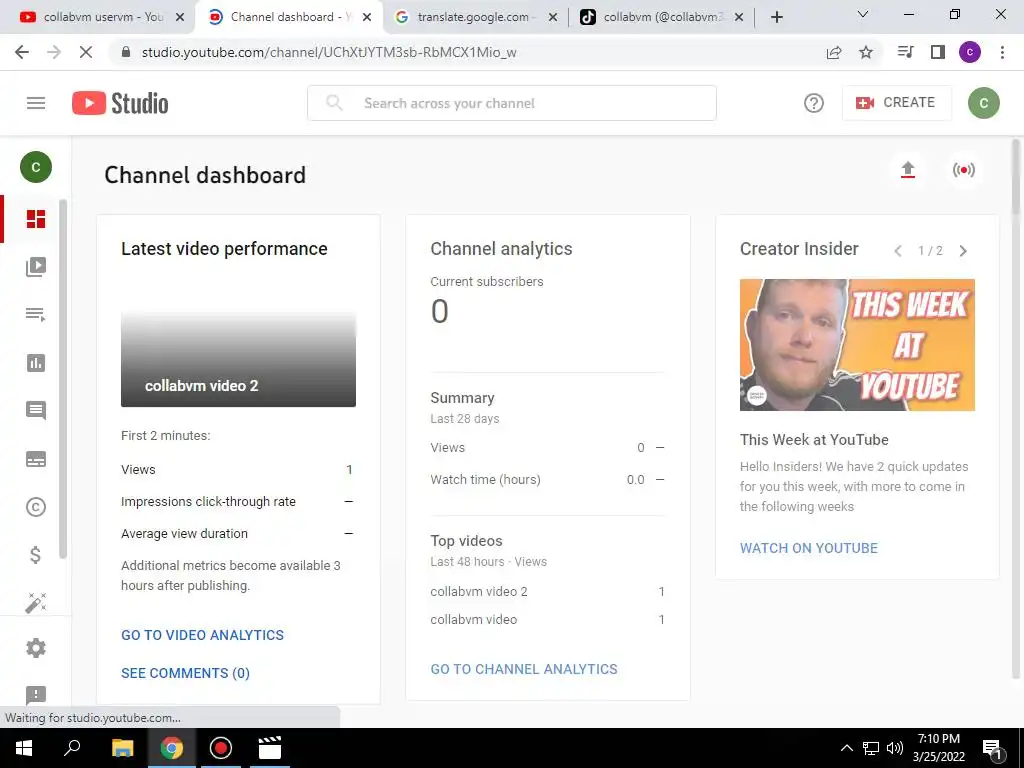
Task: Click the CREATE button
Action: (x=896, y=103)
